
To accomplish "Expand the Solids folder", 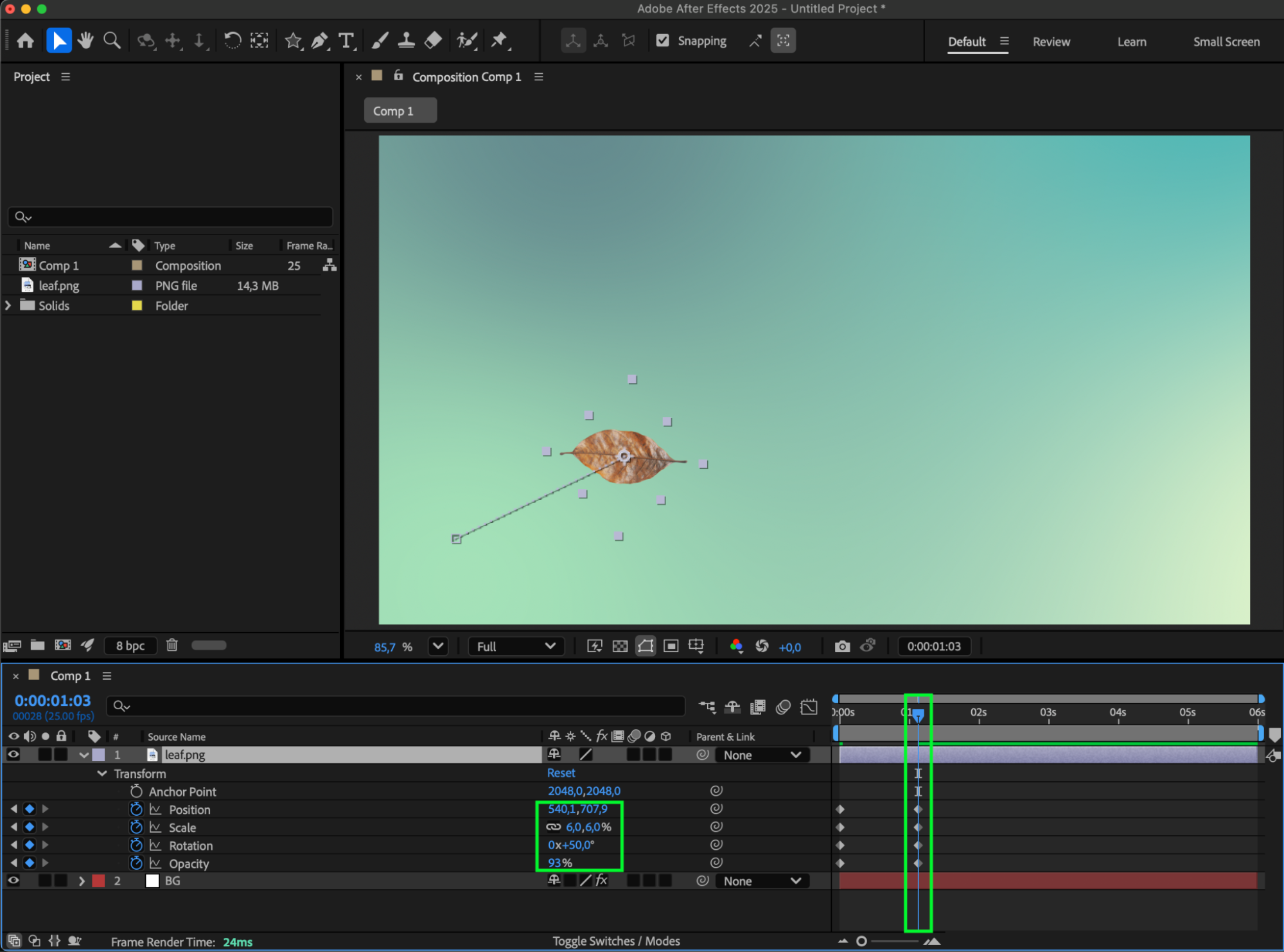I will coord(8,306).
